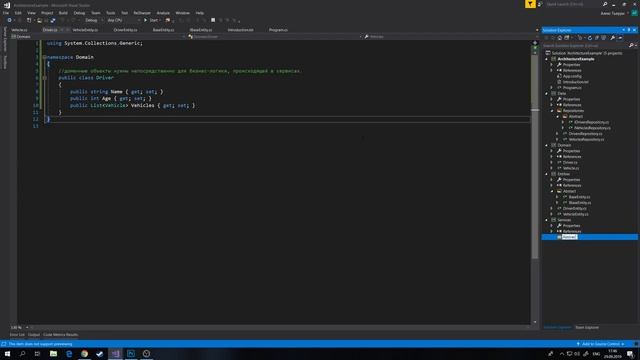The height and width of the screenshot is (360, 640).
Task: Open the ReSharper menu
Action: [142, 13]
